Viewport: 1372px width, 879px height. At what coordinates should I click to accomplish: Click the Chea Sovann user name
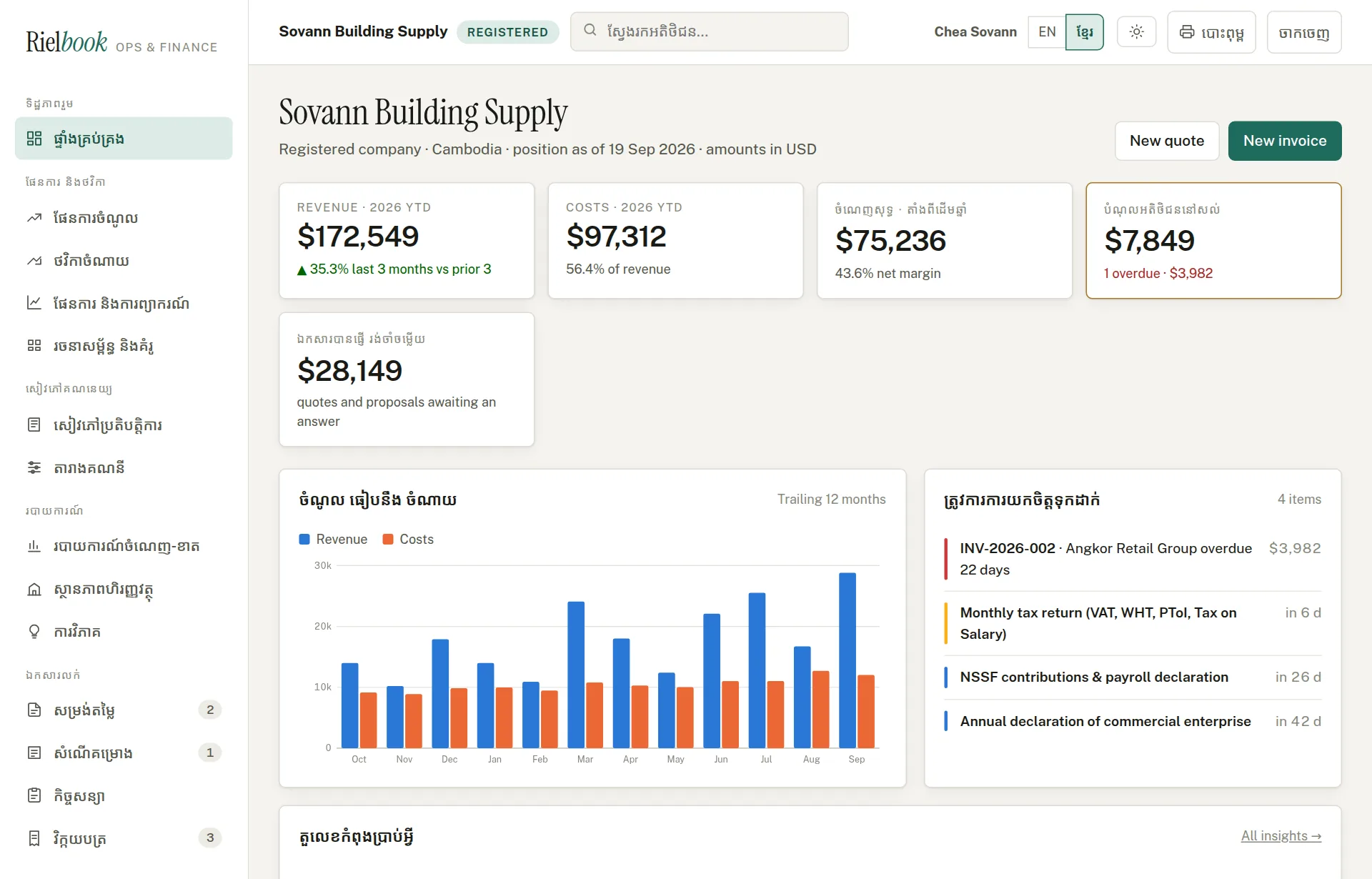click(975, 32)
